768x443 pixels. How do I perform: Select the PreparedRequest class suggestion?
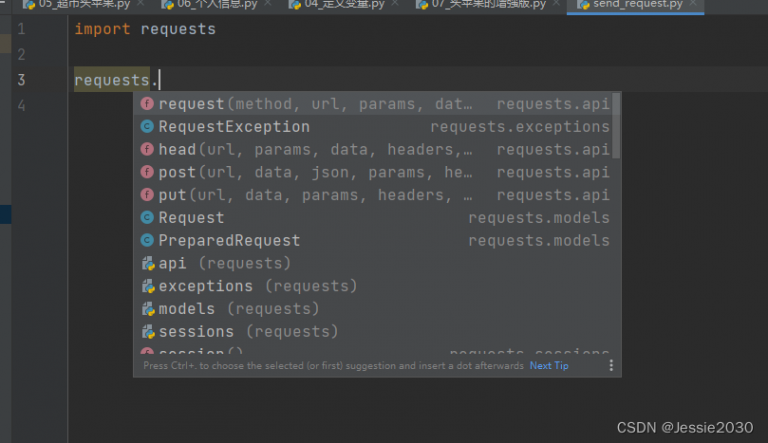coord(229,241)
